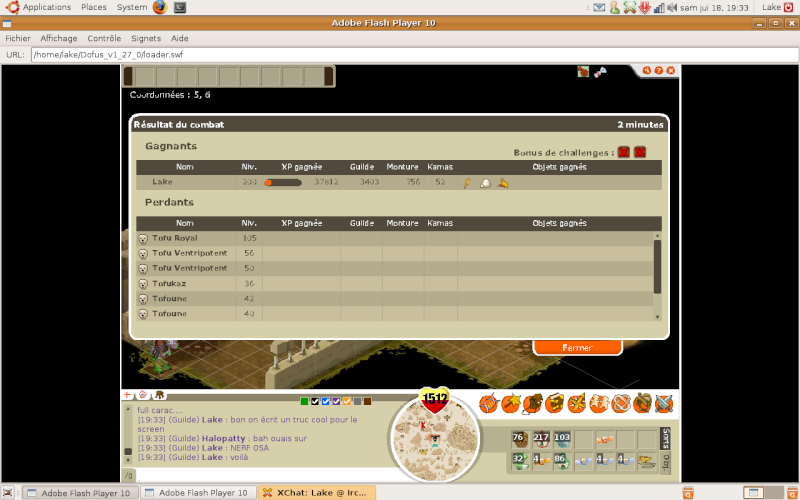Click the second failed challenge bonus icon
The width and height of the screenshot is (800, 500).
640,152
